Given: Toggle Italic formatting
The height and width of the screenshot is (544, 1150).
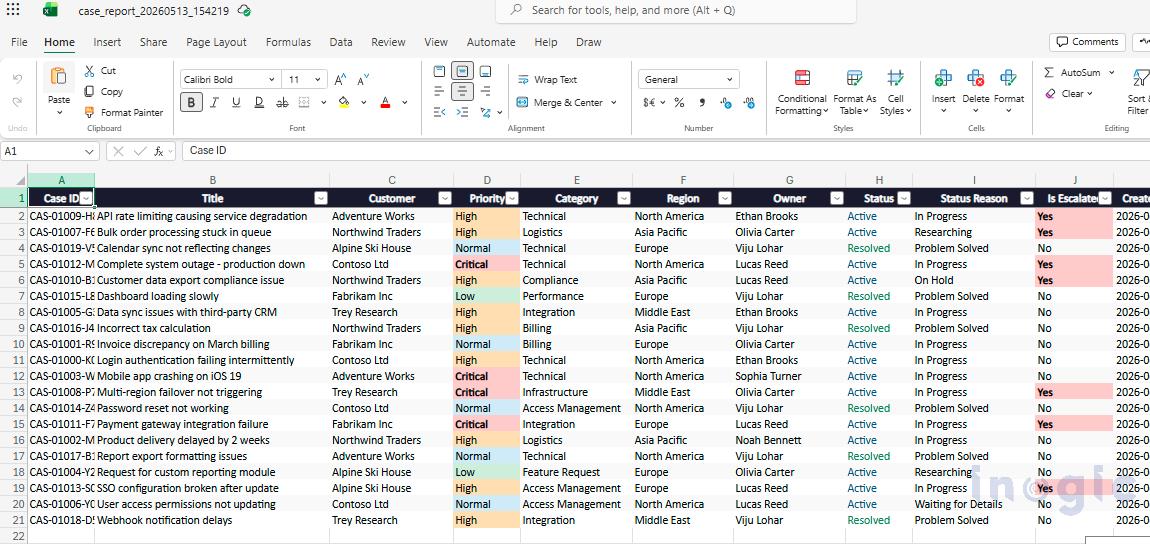Looking at the screenshot, I should click(214, 103).
